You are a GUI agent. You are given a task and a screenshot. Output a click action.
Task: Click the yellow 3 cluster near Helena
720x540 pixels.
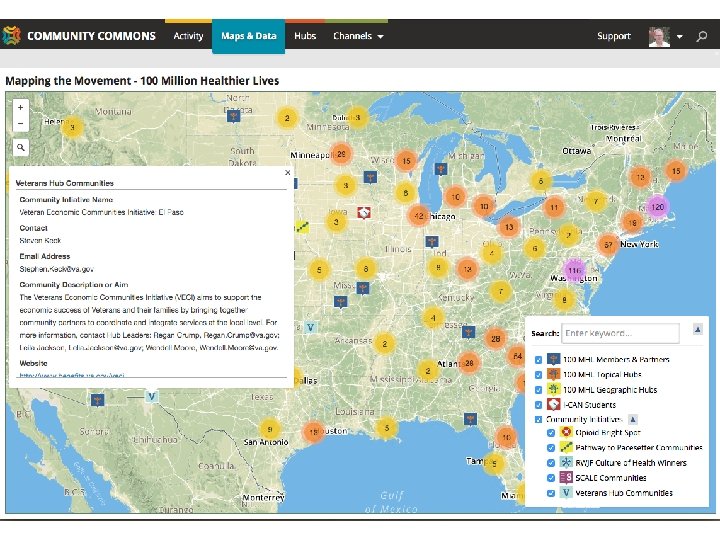click(x=72, y=128)
